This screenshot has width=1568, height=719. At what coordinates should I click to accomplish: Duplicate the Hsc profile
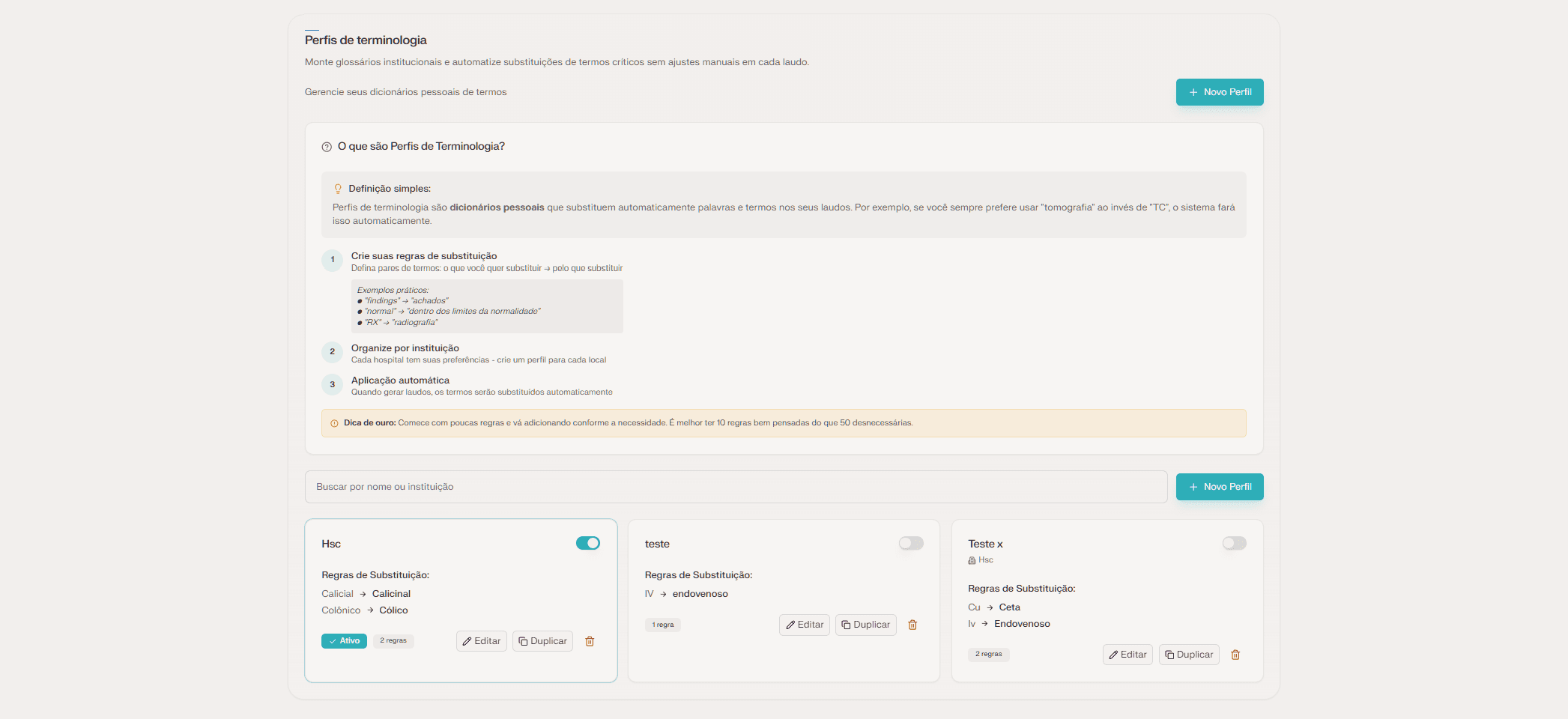tap(542, 641)
